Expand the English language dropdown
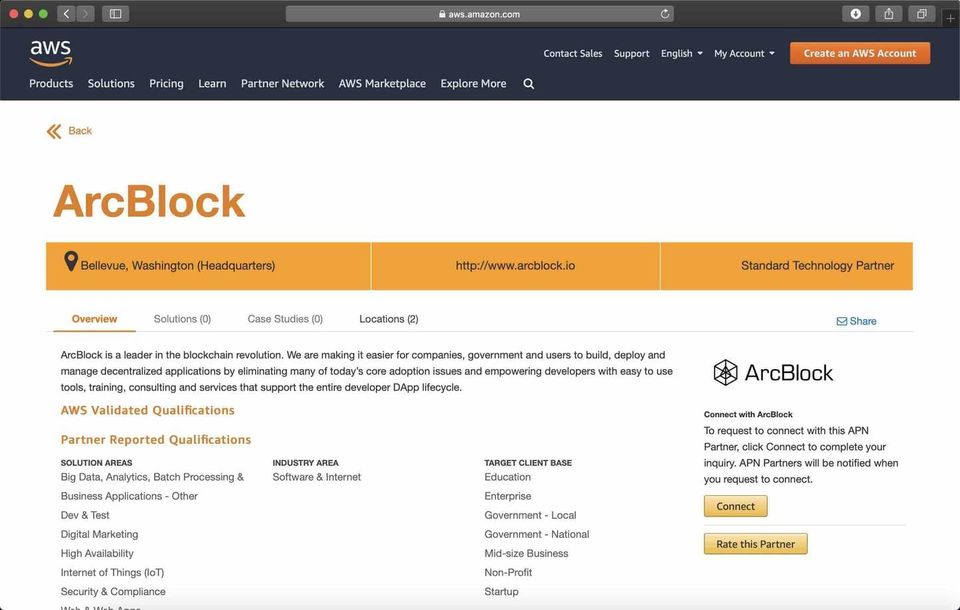Screen dimensions: 960x610 (x=681, y=54)
